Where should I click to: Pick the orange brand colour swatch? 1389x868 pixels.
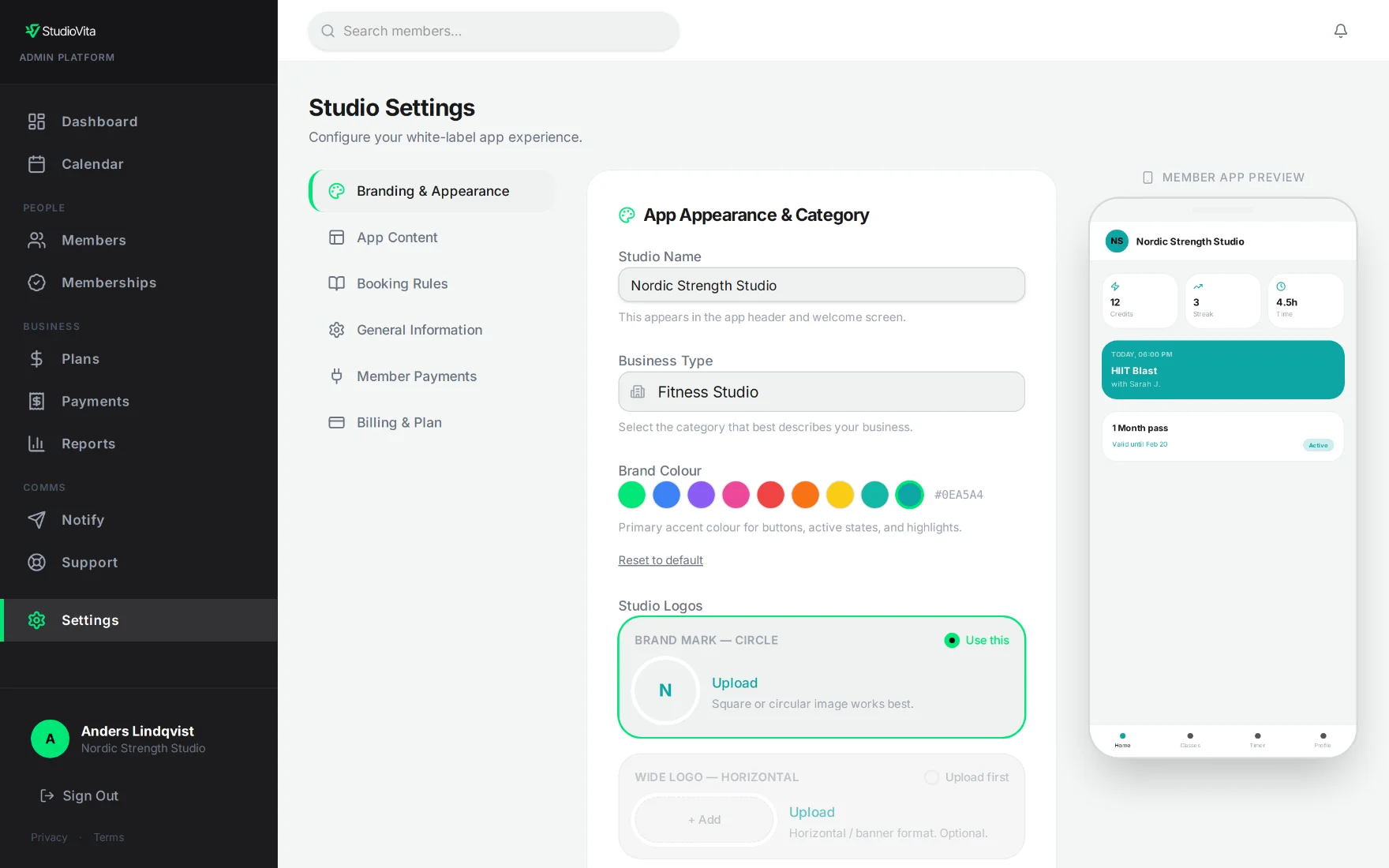(x=805, y=495)
